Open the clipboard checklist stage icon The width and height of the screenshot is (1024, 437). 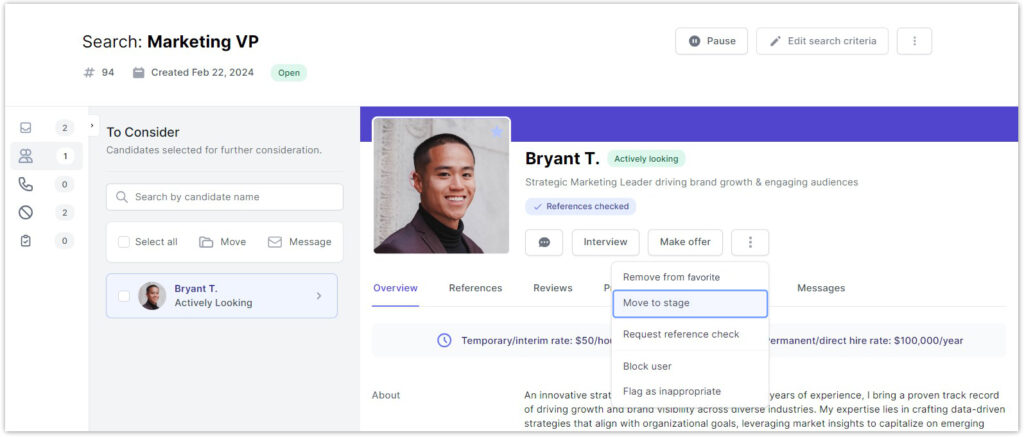[26, 240]
